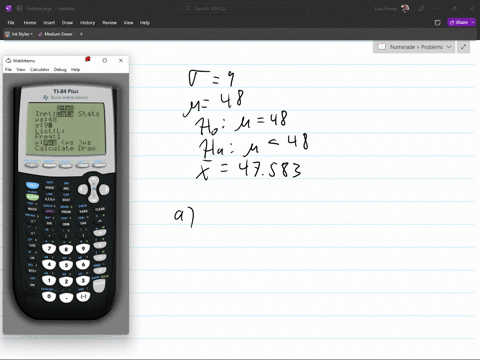The image size is (480, 360).
Task: Open the pen mode icon near profile
Action: (421, 9)
